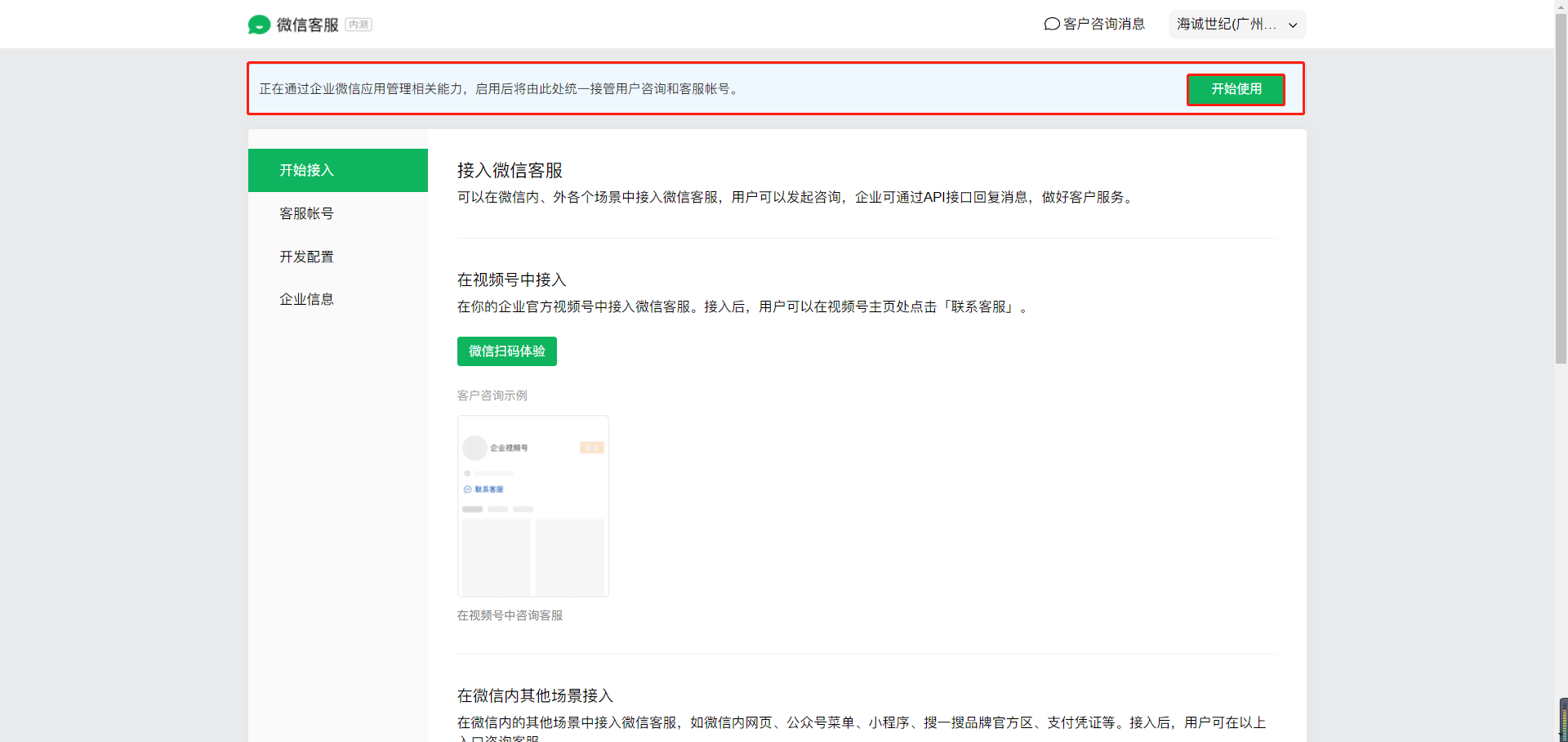Click the account dropdown chevron arrow
Screen dimensions: 1568x742
[x=1293, y=25]
